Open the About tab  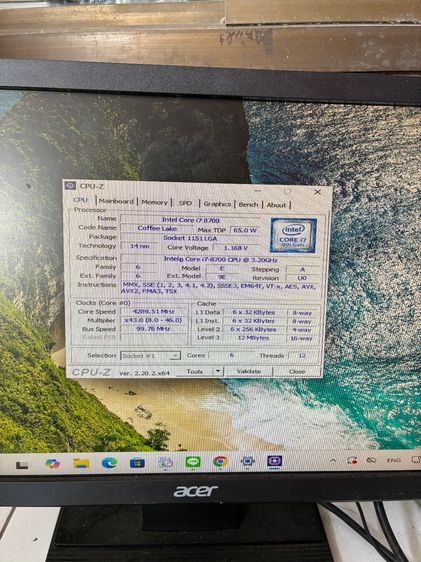[x=276, y=205]
